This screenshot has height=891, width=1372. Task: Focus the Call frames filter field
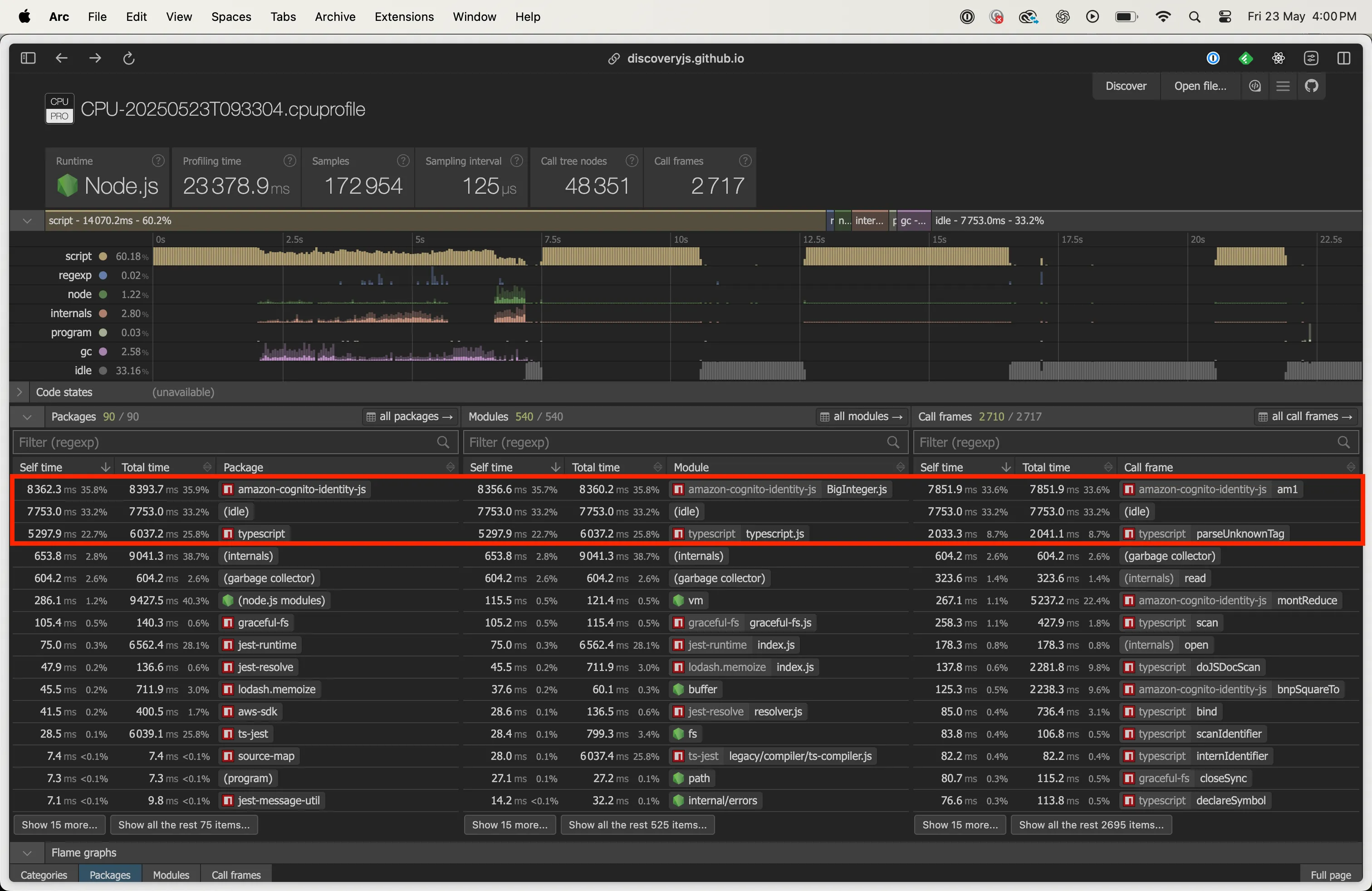[x=1136, y=442]
